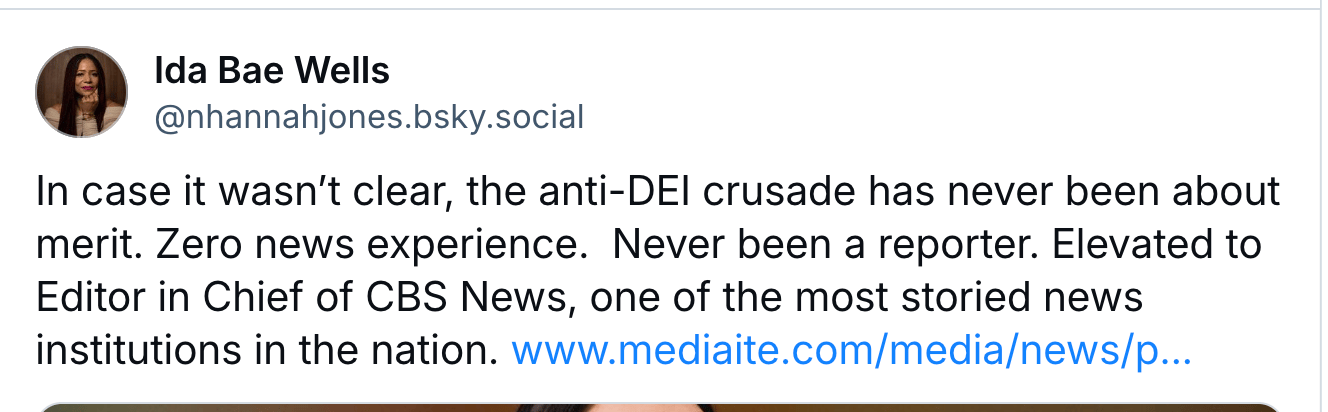This screenshot has height=412, width=1328.
Task: Click Ida Bae Wells's profile avatar
Action: click(x=81, y=92)
